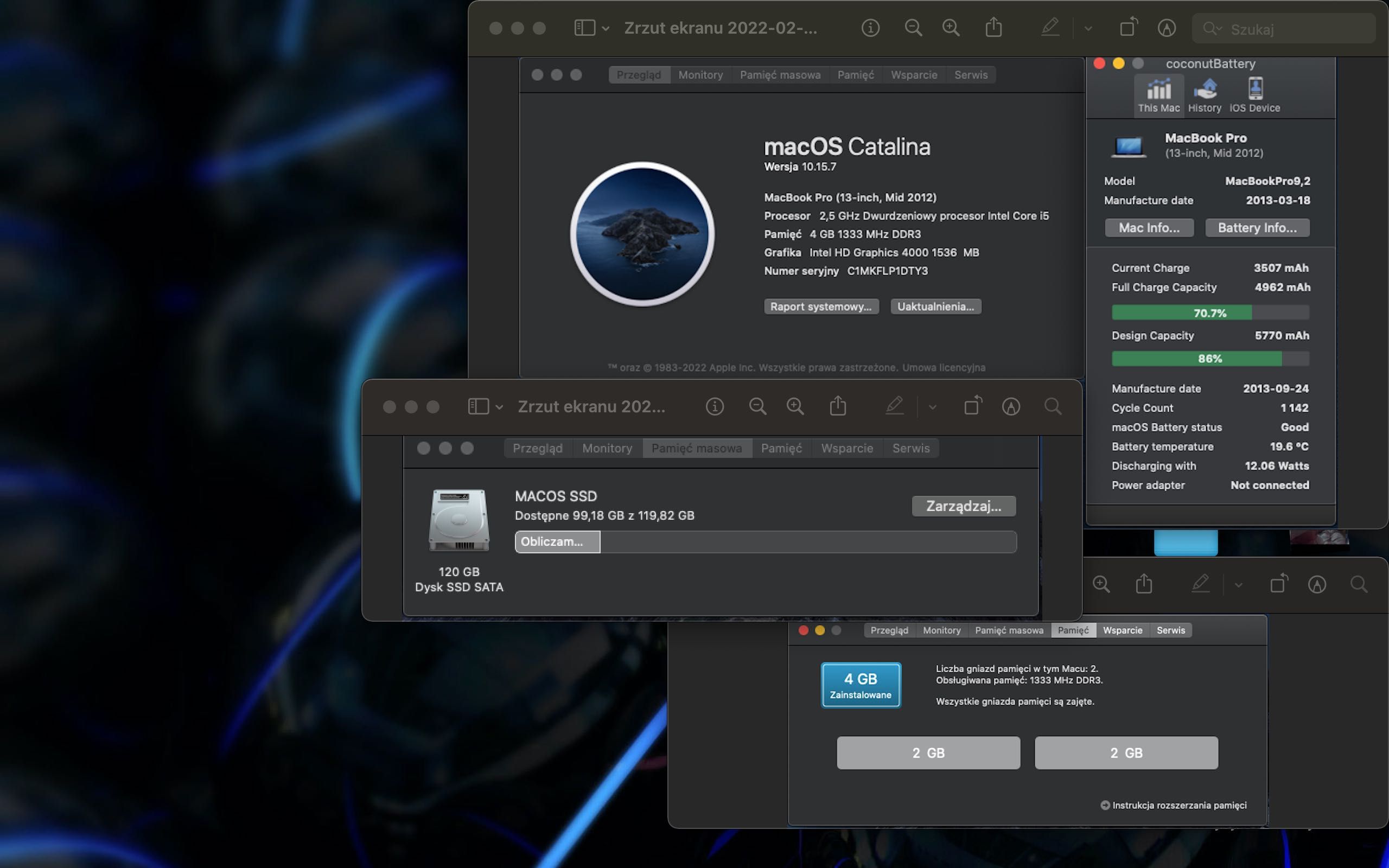Screen dimensions: 1389x868
Task: Click Cycle Count value 1 142
Action: (1294, 408)
